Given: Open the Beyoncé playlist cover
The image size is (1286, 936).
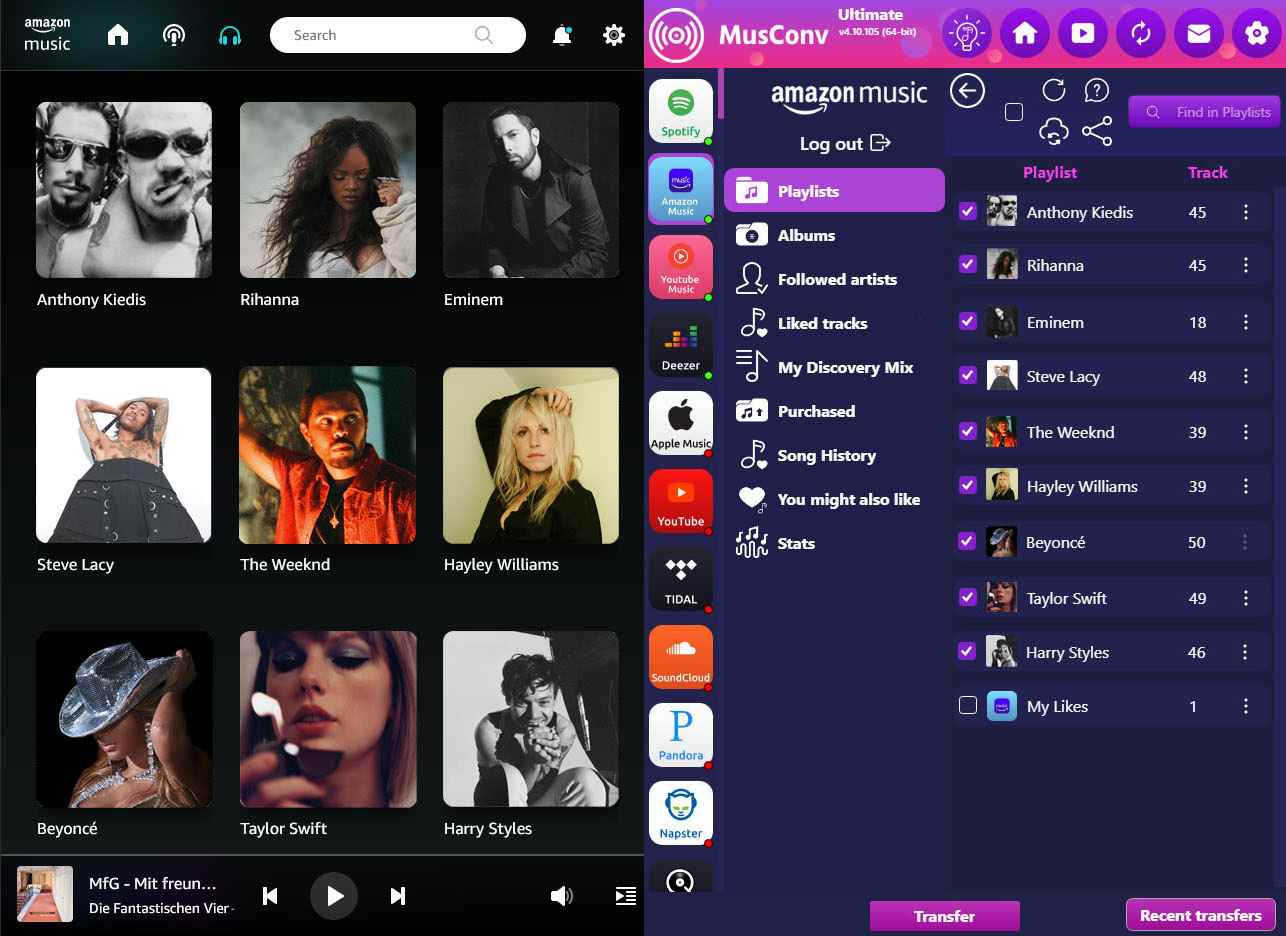Looking at the screenshot, I should [124, 719].
